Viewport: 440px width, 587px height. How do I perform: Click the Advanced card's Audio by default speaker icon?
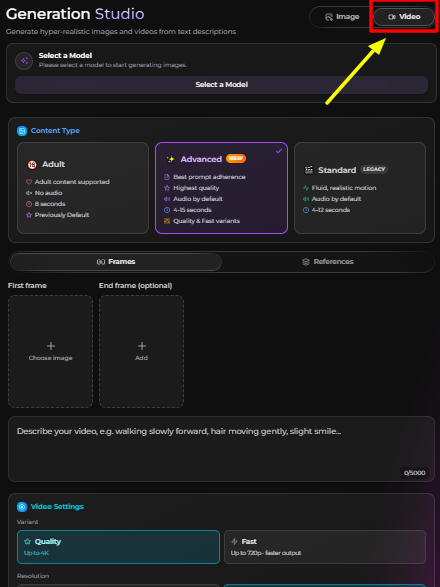point(167,199)
